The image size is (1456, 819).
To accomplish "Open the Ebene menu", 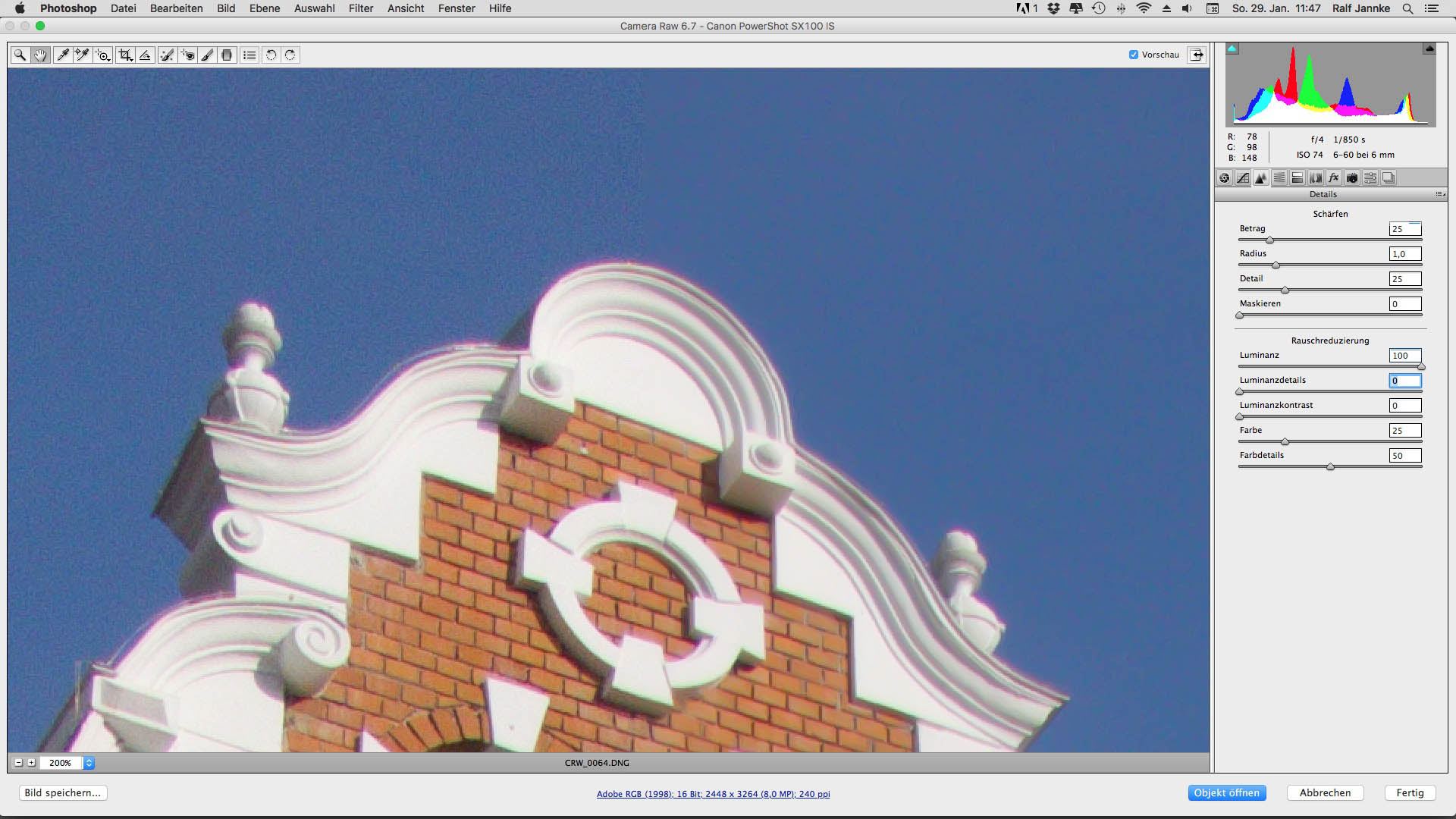I will pos(265,8).
